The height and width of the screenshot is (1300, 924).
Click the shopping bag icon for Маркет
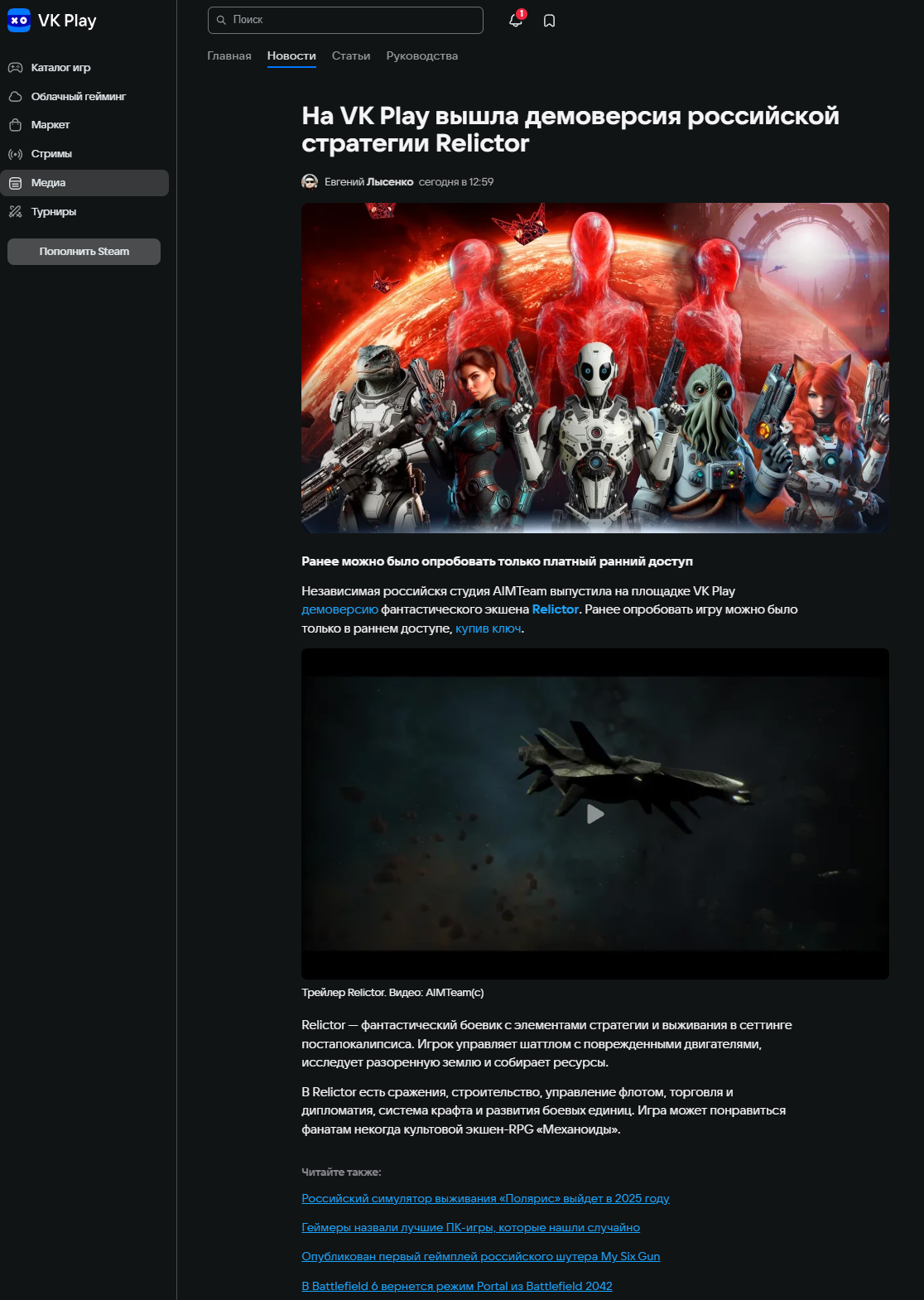pos(15,125)
